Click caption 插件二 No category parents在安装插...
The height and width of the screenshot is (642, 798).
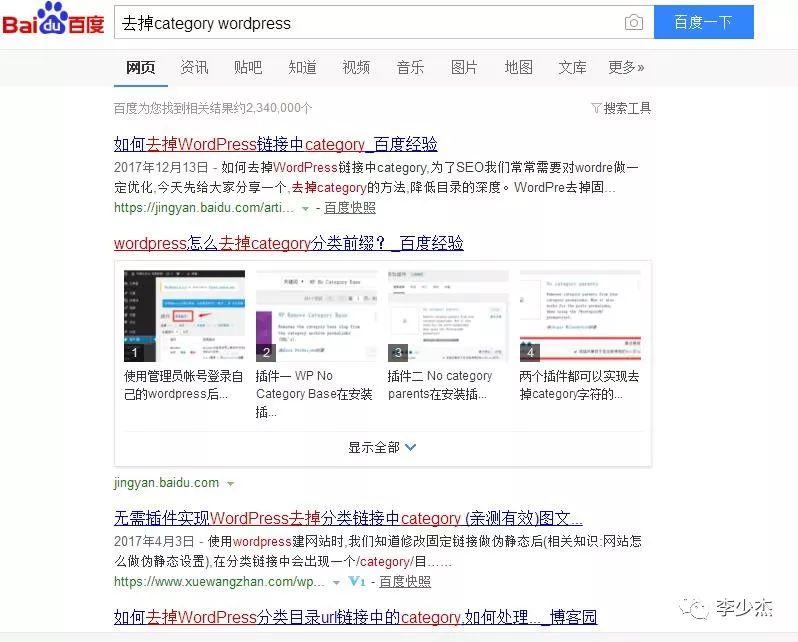[x=440, y=385]
